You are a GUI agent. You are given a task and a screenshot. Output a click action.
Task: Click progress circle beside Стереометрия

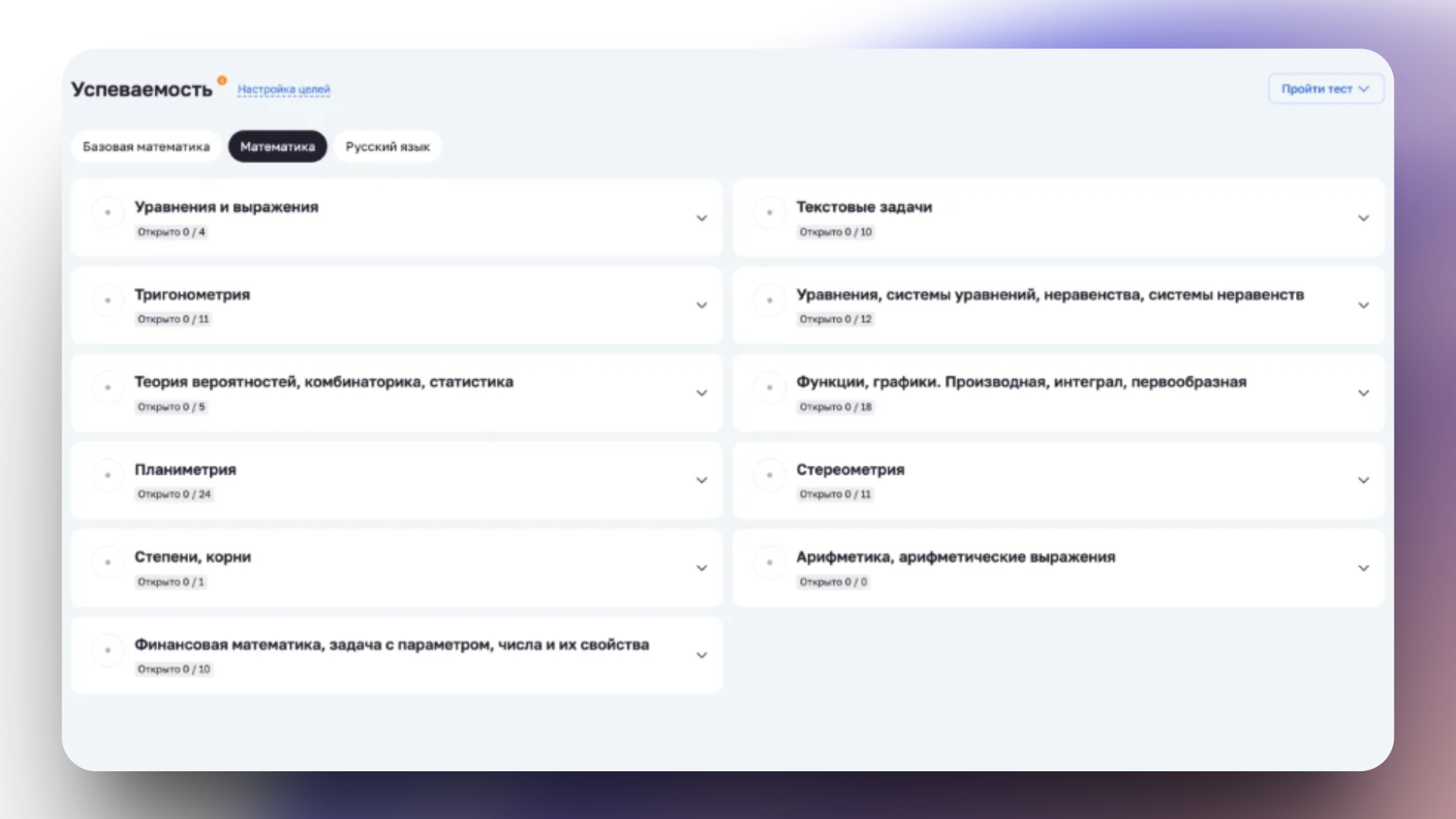point(770,475)
